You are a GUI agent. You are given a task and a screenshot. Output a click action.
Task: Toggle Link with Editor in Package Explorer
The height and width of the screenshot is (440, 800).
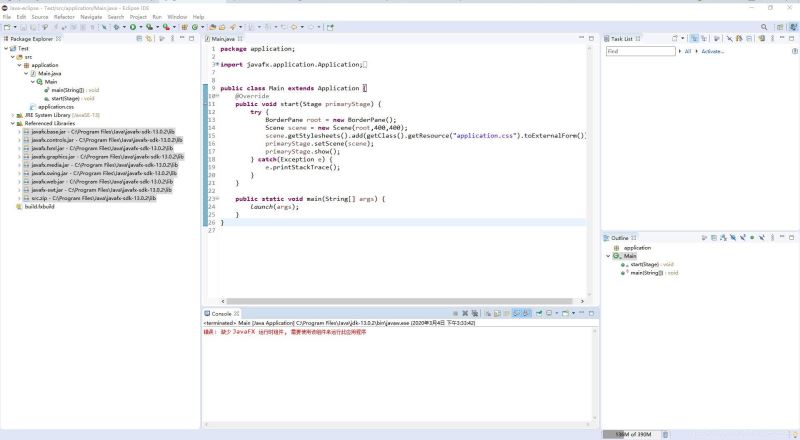[149, 39]
